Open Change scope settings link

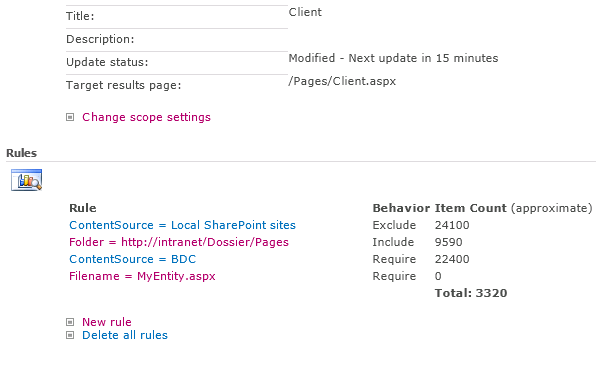pos(146,117)
